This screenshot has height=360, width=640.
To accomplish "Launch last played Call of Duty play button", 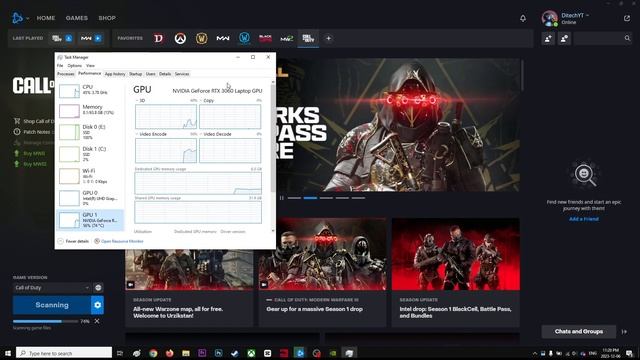I will pyautogui.click(x=69, y=38).
